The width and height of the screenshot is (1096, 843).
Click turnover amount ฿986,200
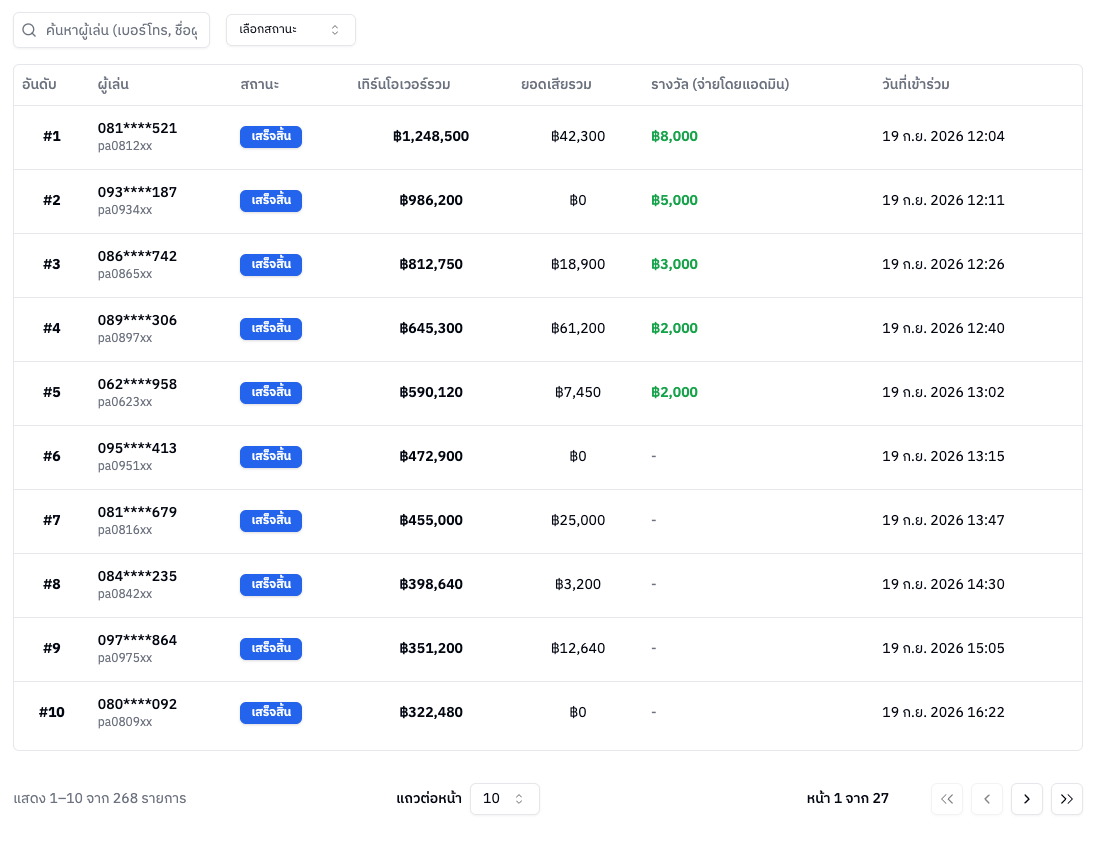pyautogui.click(x=431, y=201)
